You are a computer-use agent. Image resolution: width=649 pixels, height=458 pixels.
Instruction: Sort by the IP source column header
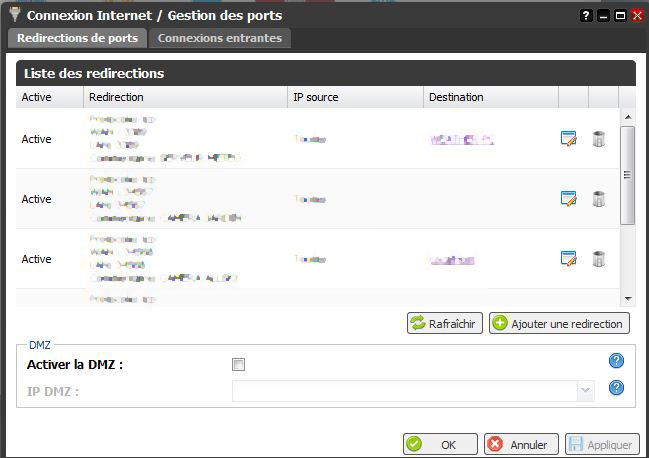(x=356, y=97)
